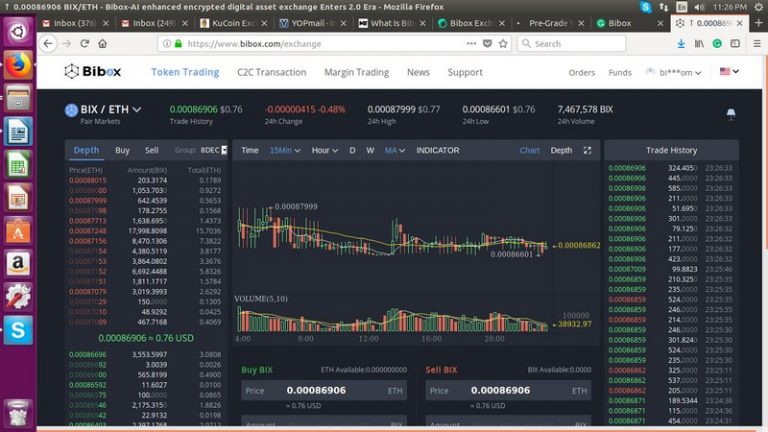Open Firefox downloads arrow
The image size is (768, 432).
pos(681,44)
